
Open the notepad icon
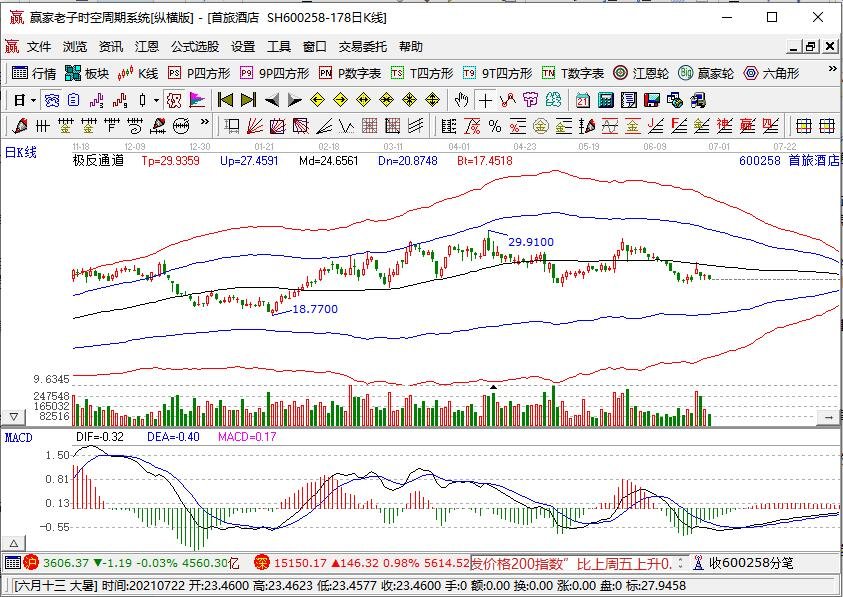(x=628, y=100)
